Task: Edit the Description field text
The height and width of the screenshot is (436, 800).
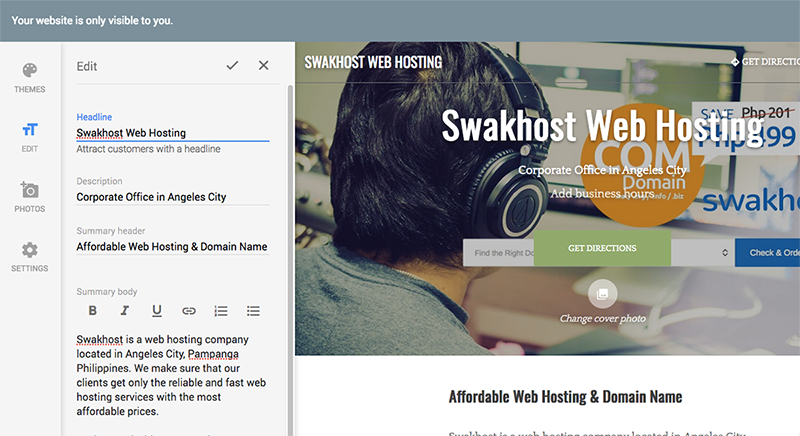Action: pos(172,197)
